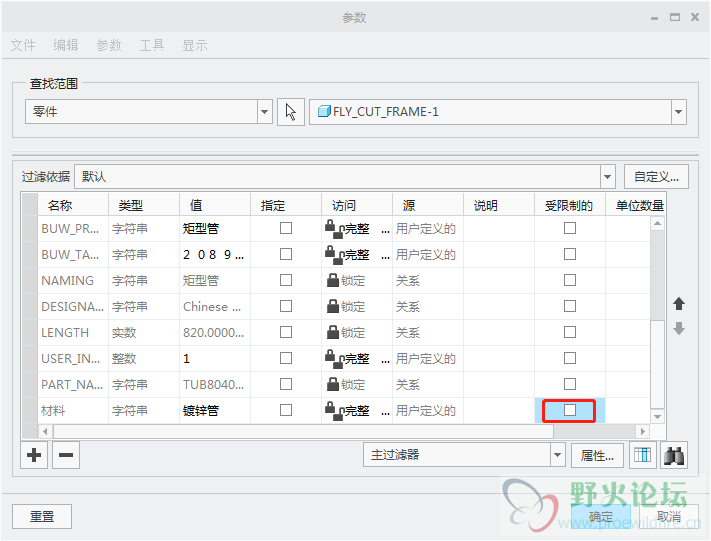Click lock icon in LENGTH row
This screenshot has width=711, height=541.
(x=333, y=332)
